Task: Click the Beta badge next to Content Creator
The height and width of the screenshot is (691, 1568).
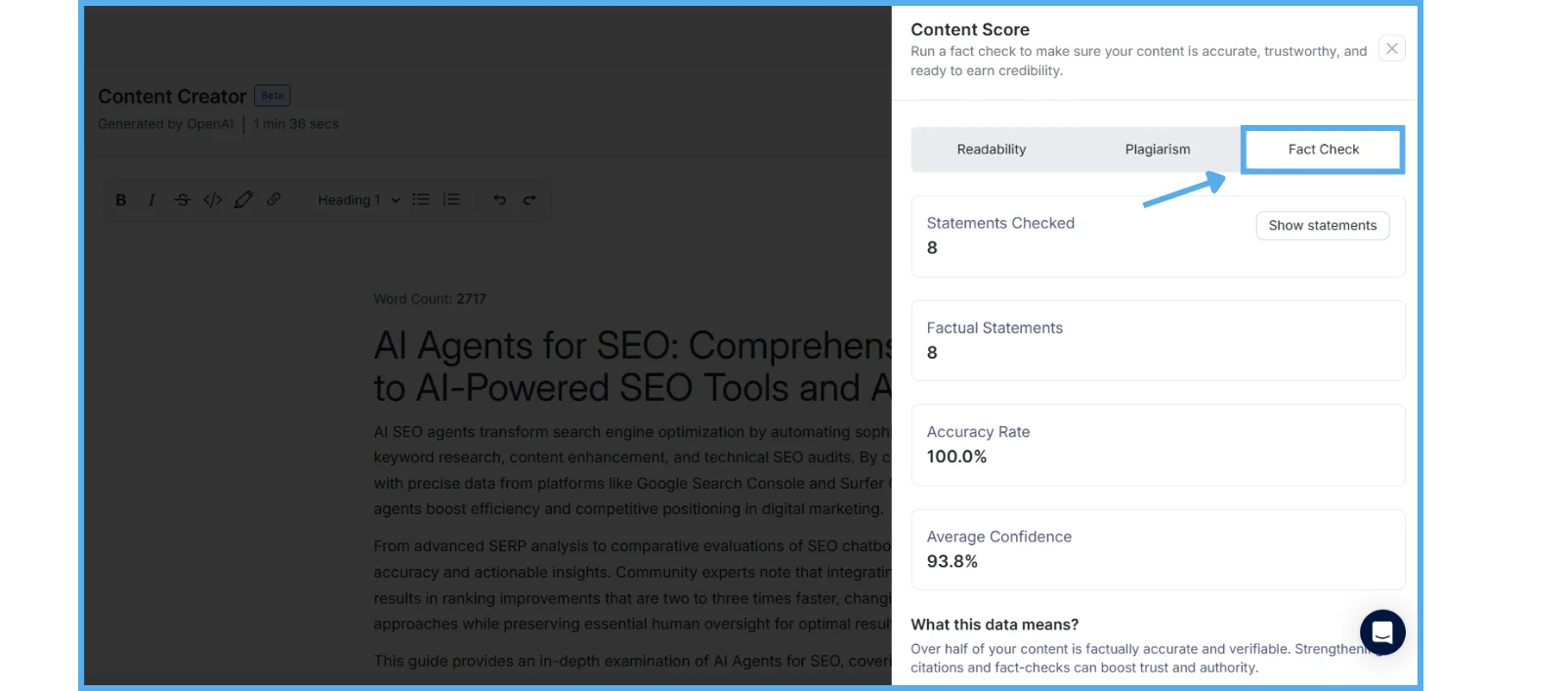Action: 272,95
